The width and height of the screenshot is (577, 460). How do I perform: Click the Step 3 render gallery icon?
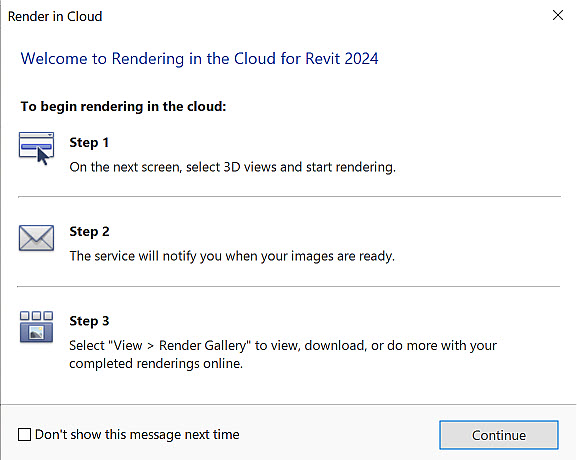tap(36, 327)
